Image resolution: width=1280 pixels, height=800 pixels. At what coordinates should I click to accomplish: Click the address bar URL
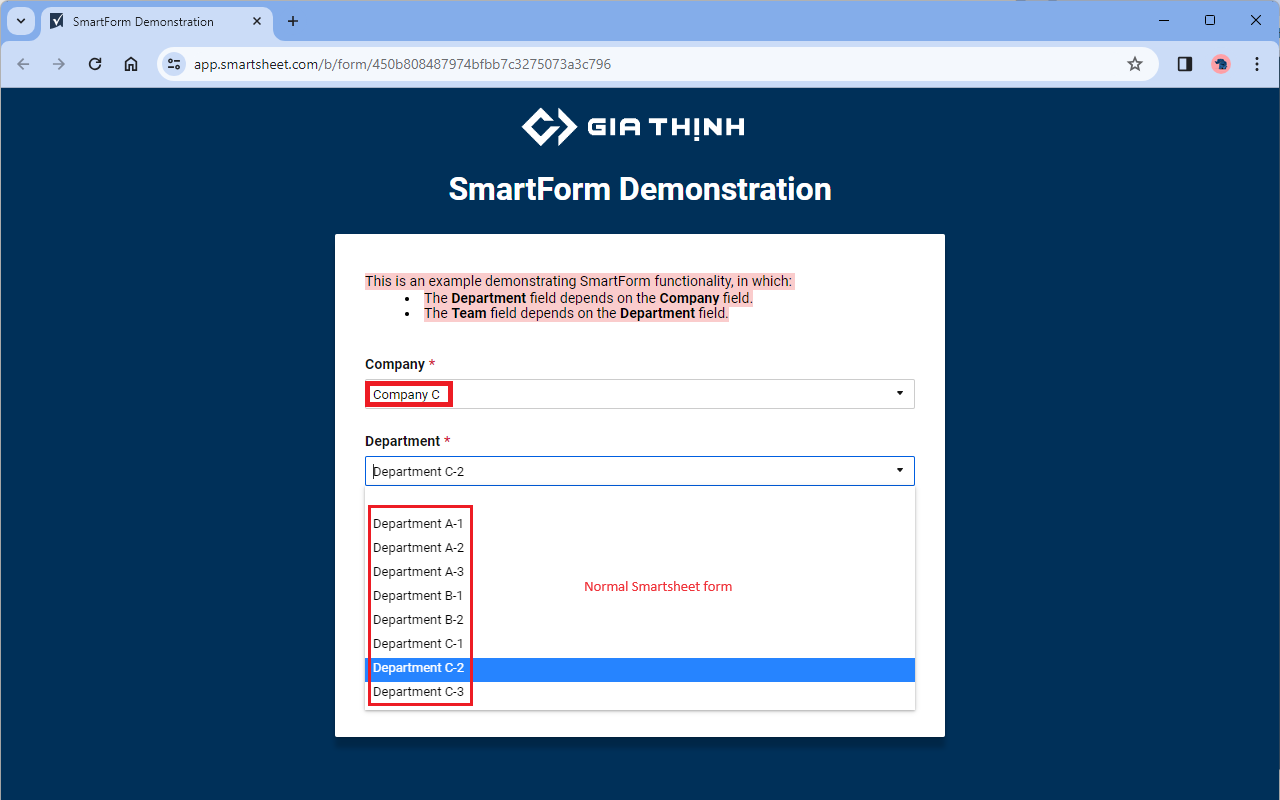[x=402, y=64]
